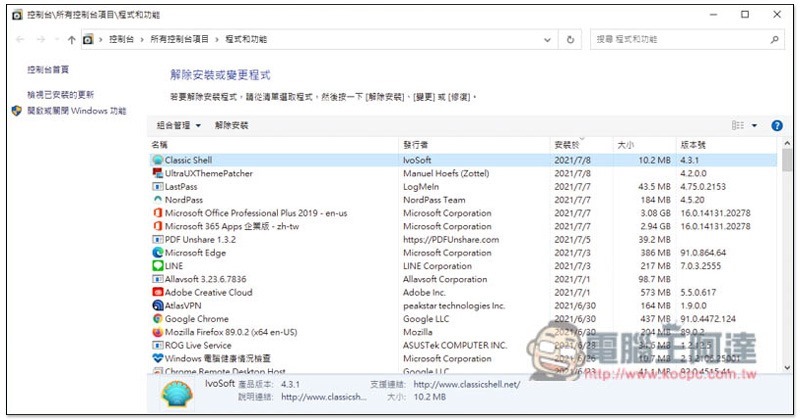Click the scrollbar up arrow
The image size is (800, 420).
[x=787, y=144]
